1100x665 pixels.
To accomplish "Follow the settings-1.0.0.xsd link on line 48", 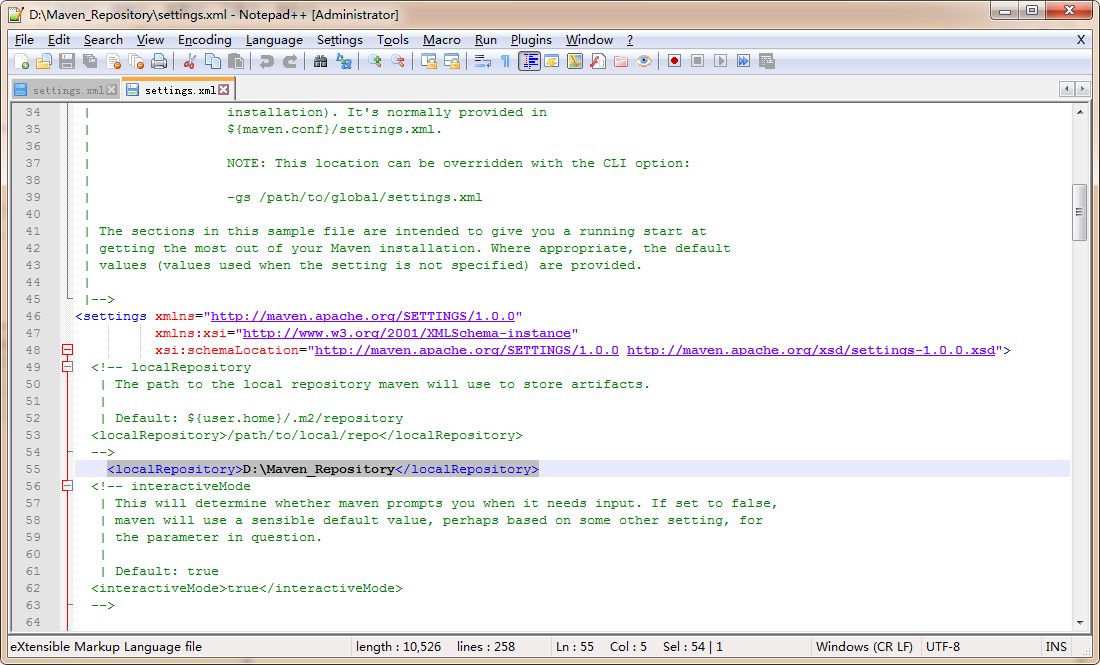I will click(x=811, y=350).
